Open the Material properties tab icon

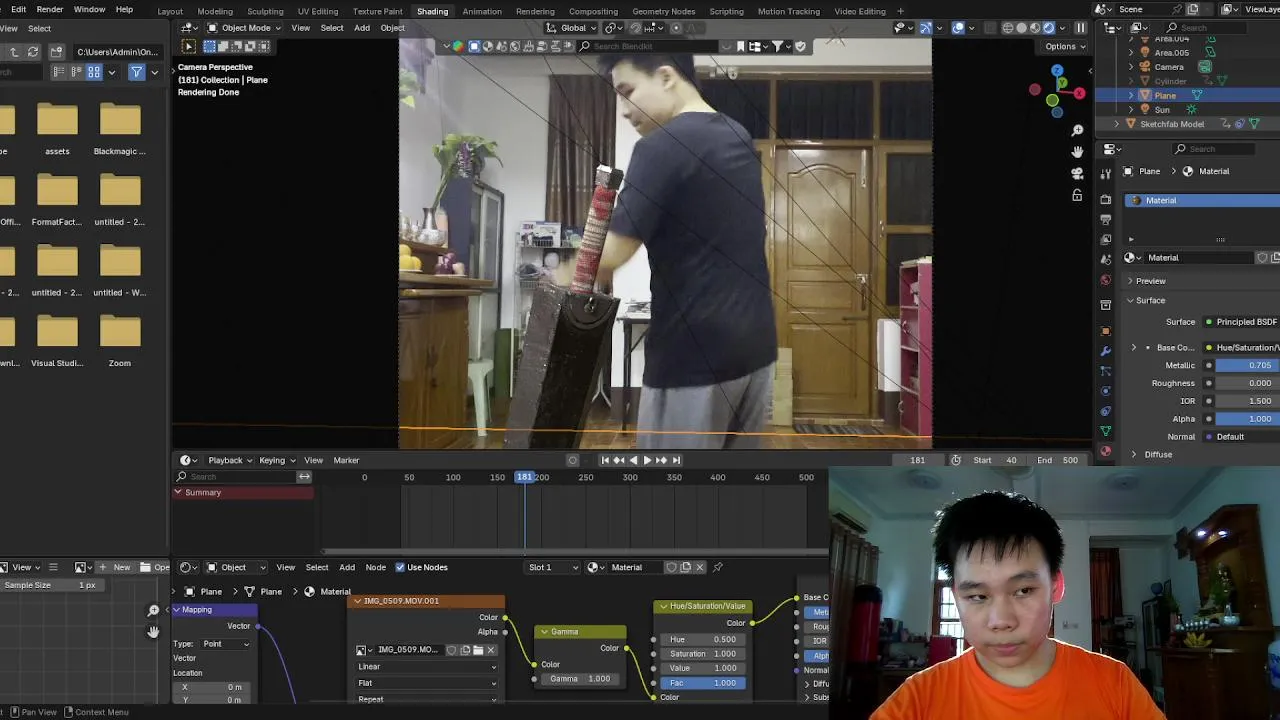click(x=1105, y=451)
